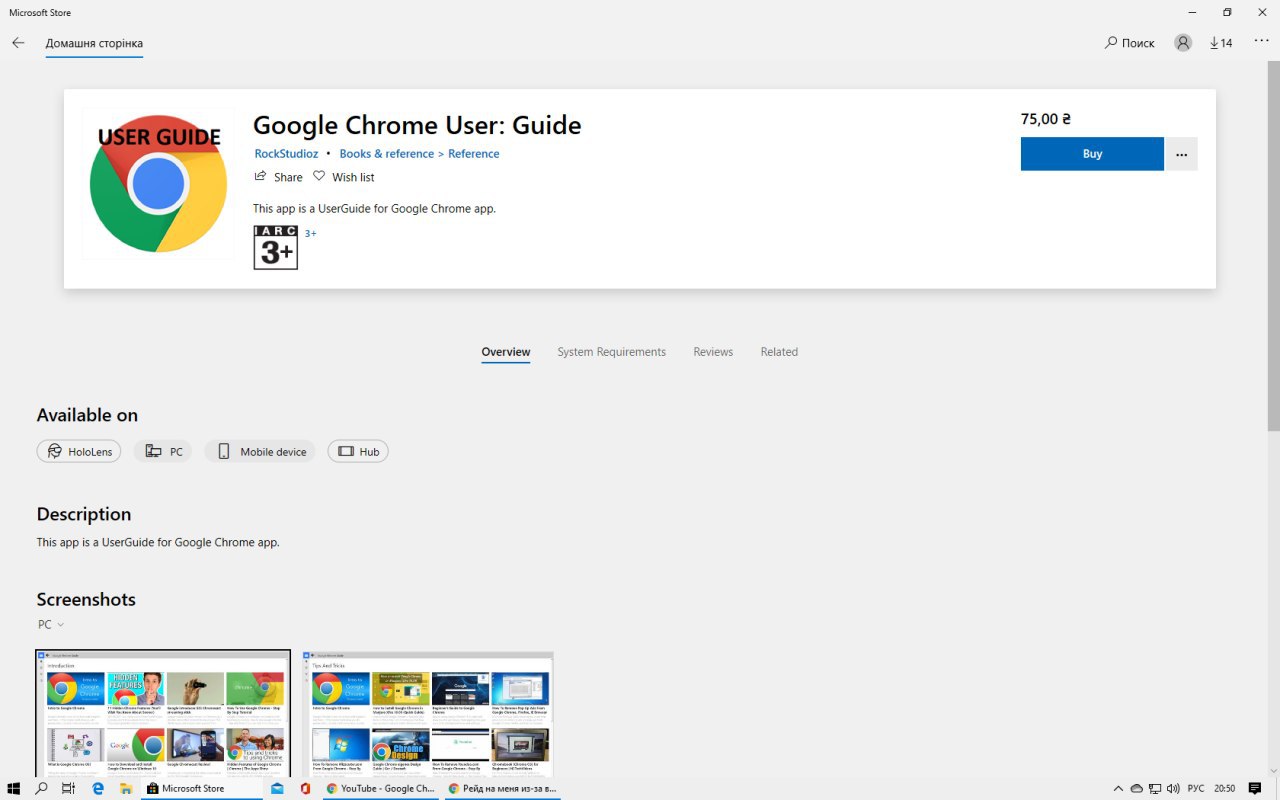Screen dimensions: 1280x800
Task: Open the RockStudioz publisher link
Action: pos(286,154)
